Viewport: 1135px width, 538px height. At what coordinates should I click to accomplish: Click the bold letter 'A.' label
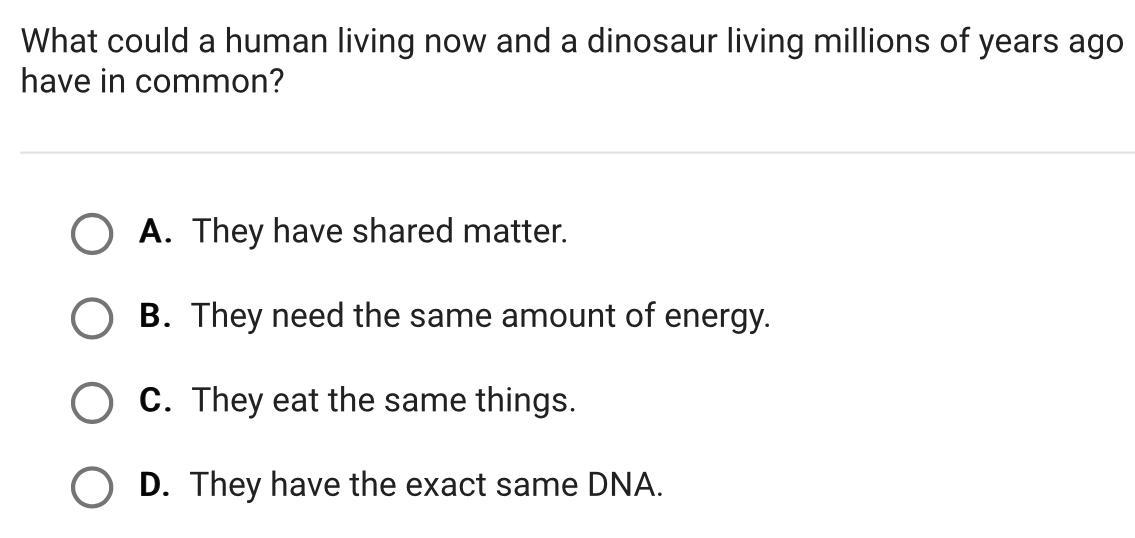click(x=157, y=232)
